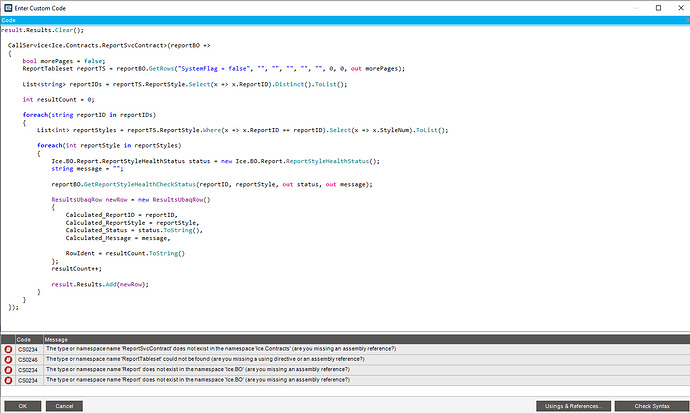Sort errors by the Message column header
690x413 pixels.
click(x=366, y=340)
